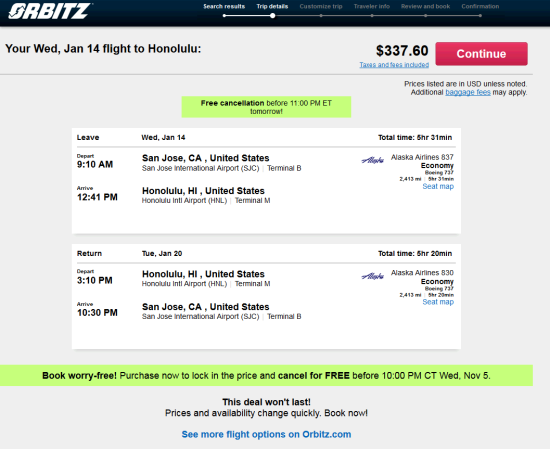Open Seat map for Alaska Airlines 830
This screenshot has width=550, height=449.
438,302
